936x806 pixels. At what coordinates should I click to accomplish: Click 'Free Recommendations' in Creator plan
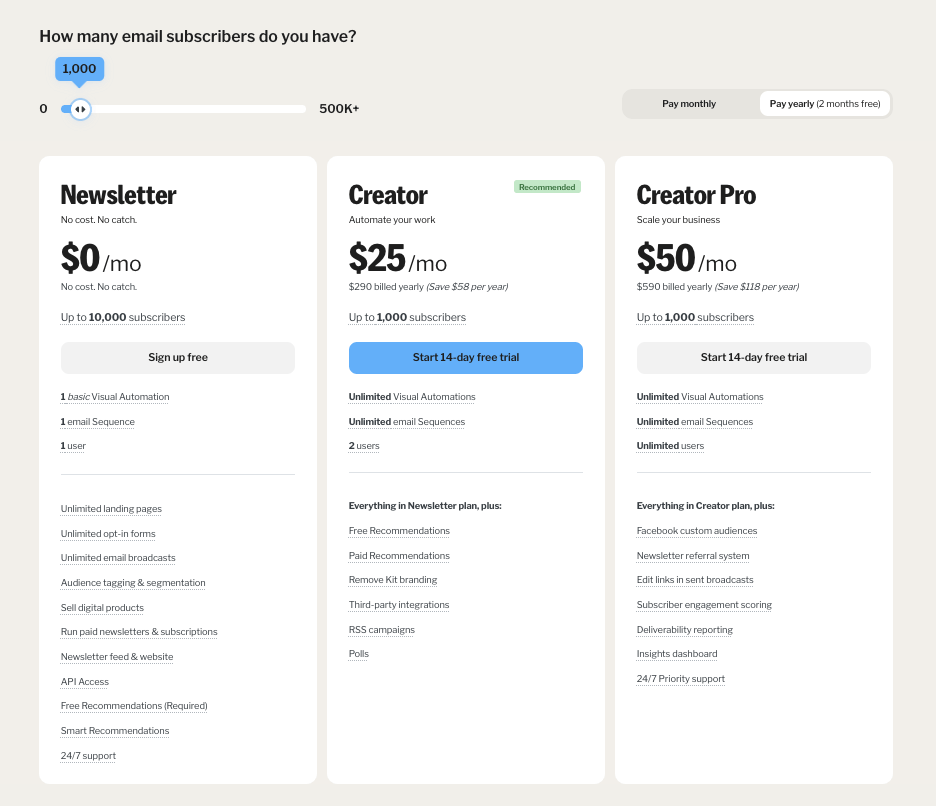(399, 531)
